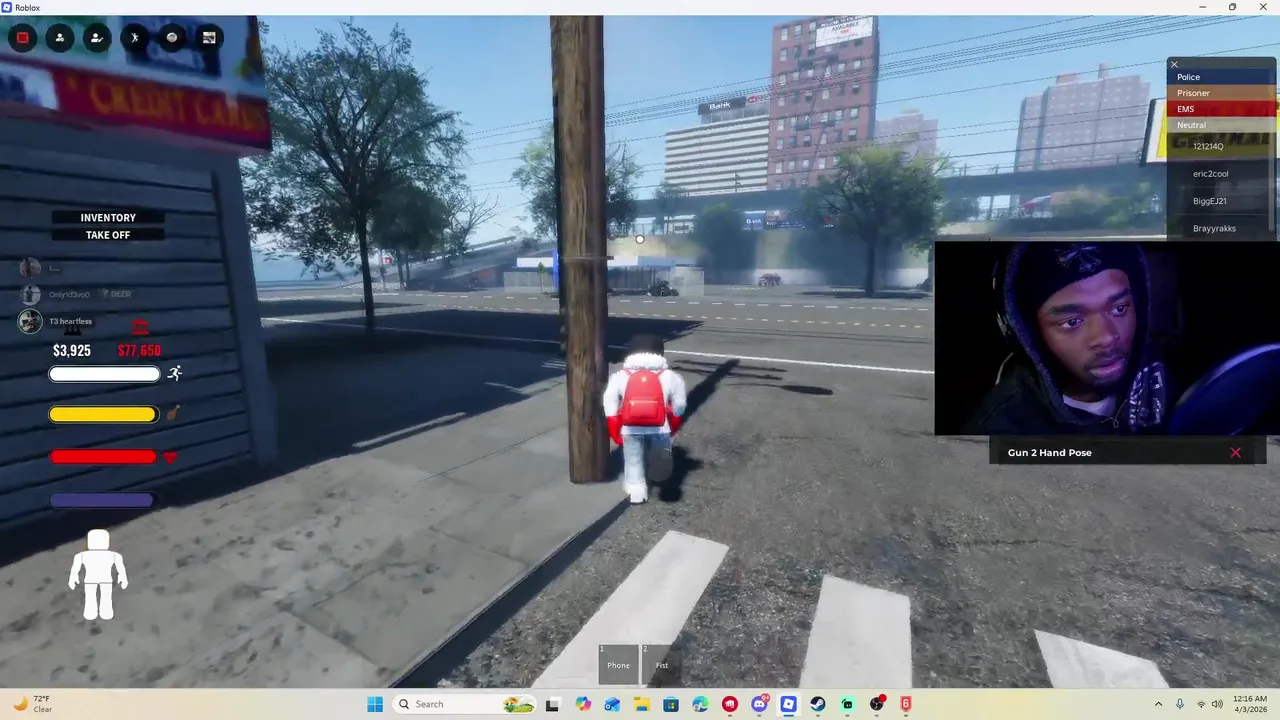Click the red square record icon
This screenshot has width=1280, height=720.
22,38
